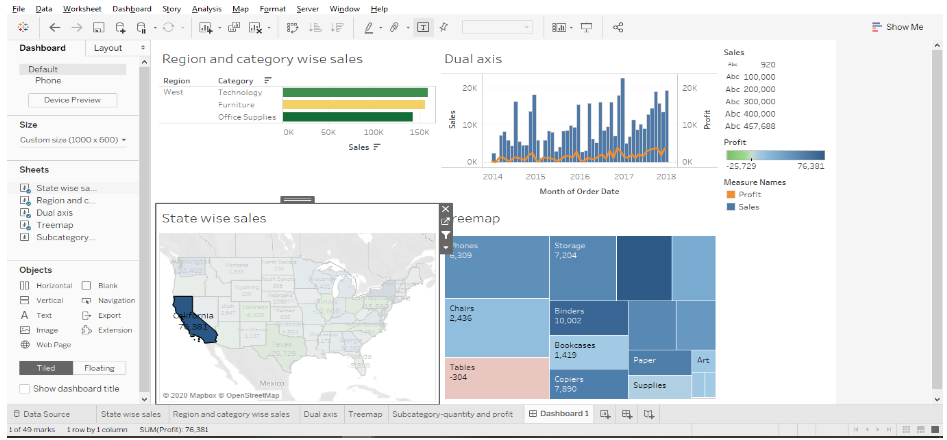The height and width of the screenshot is (440, 947).
Task: Click the Share workbook toolbar icon
Action: (618, 27)
